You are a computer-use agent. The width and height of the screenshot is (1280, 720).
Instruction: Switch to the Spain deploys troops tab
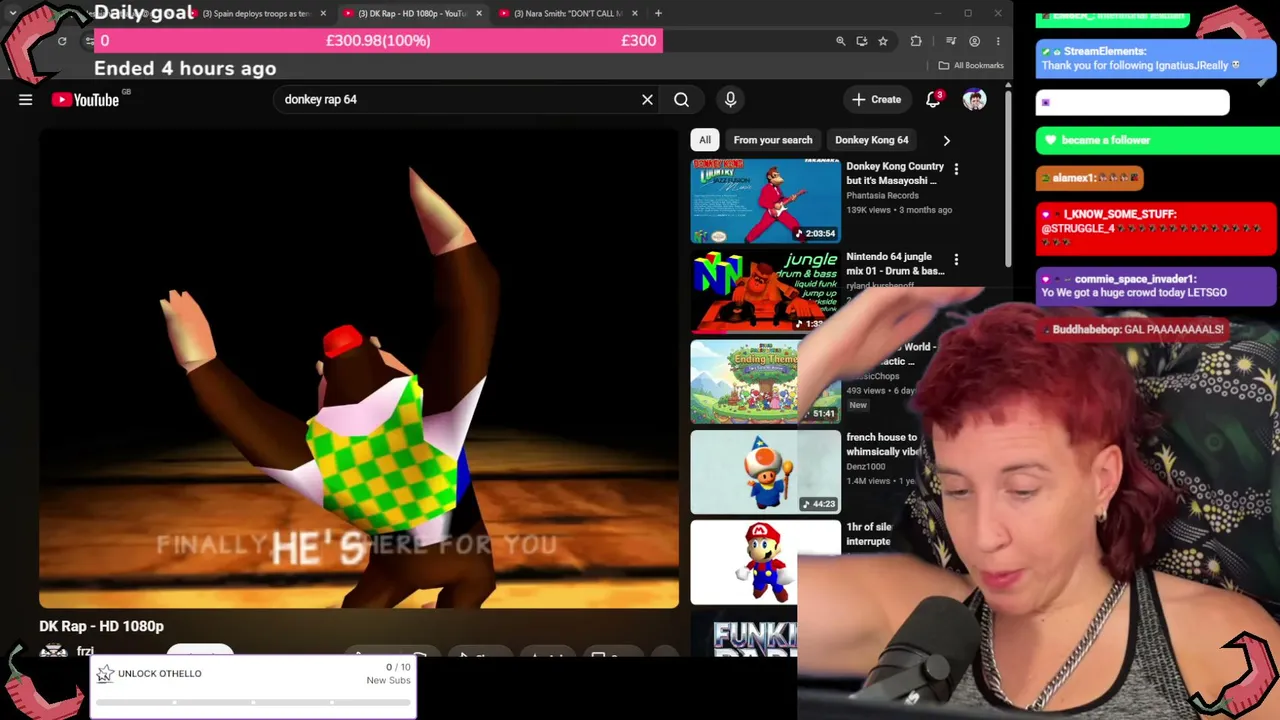coord(255,13)
